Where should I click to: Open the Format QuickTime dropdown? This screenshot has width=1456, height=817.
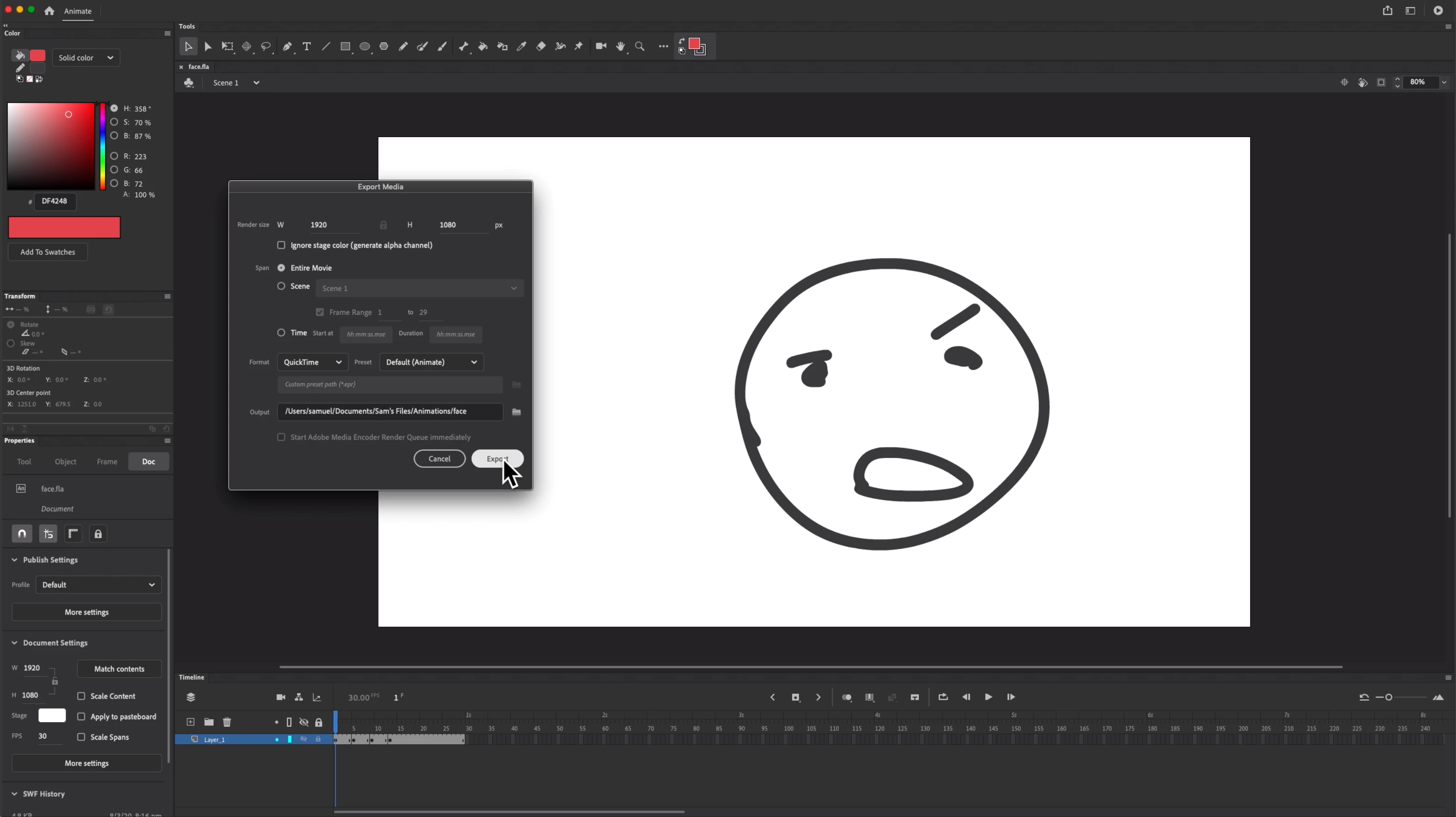click(x=312, y=362)
